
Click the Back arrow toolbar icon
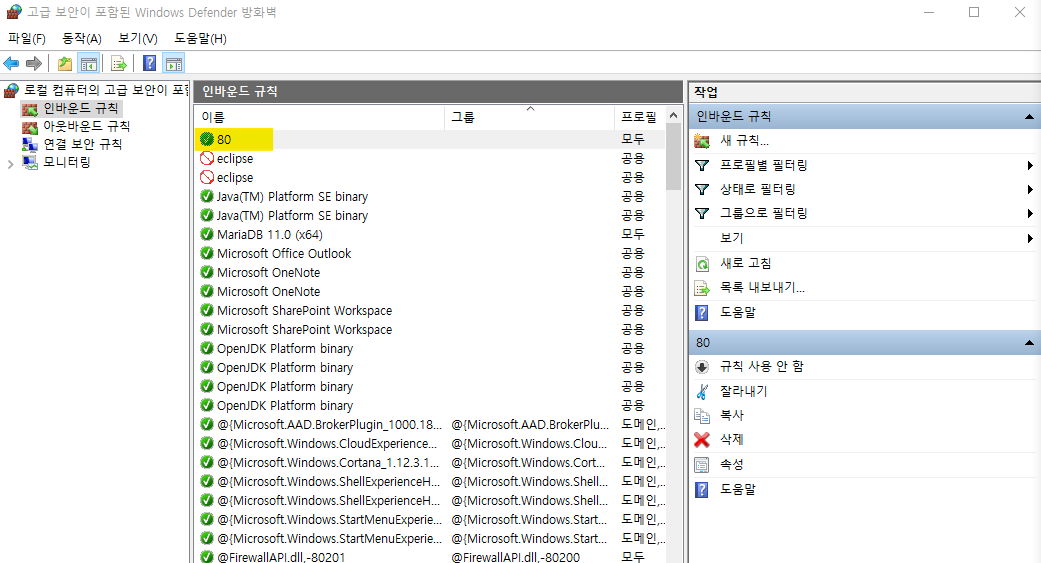(x=11, y=64)
